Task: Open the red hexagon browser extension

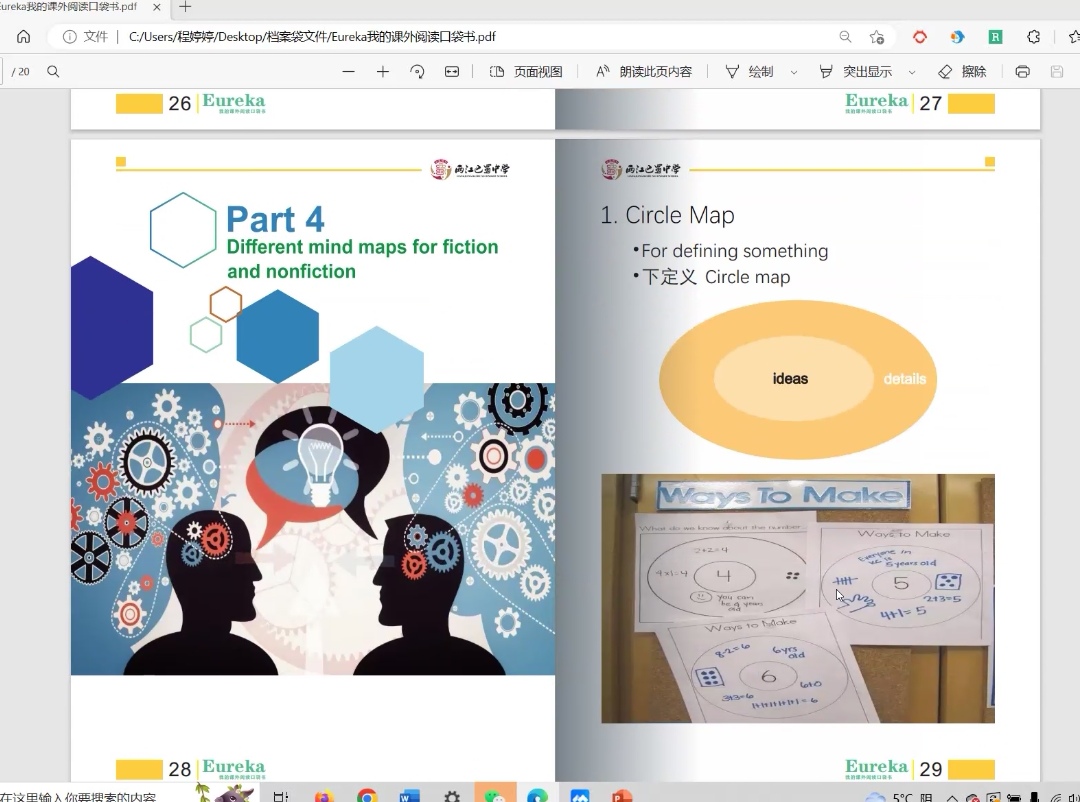Action: pyautogui.click(x=920, y=37)
